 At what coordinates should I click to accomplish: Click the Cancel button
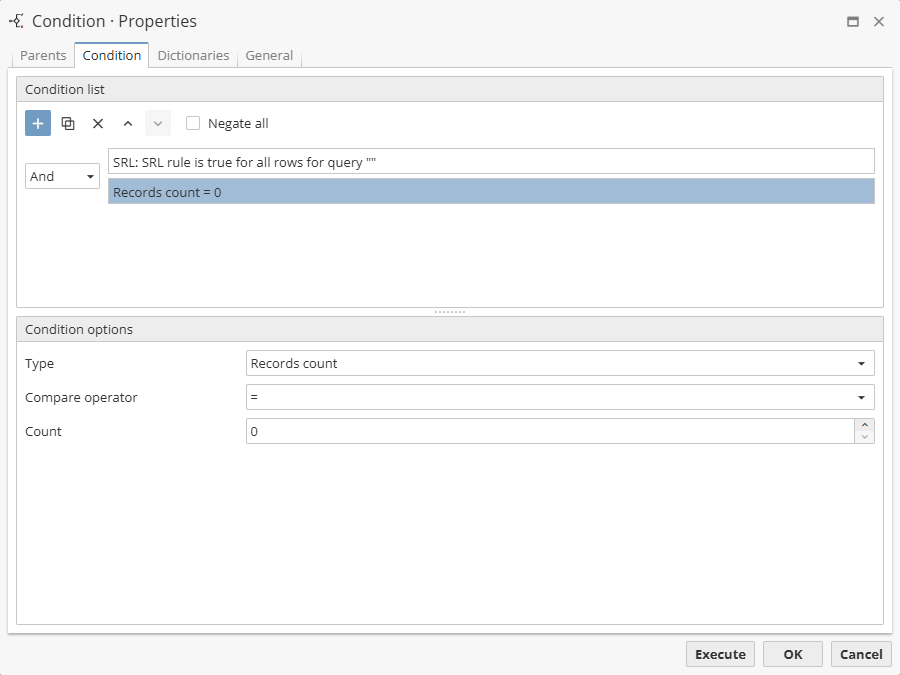[860, 654]
